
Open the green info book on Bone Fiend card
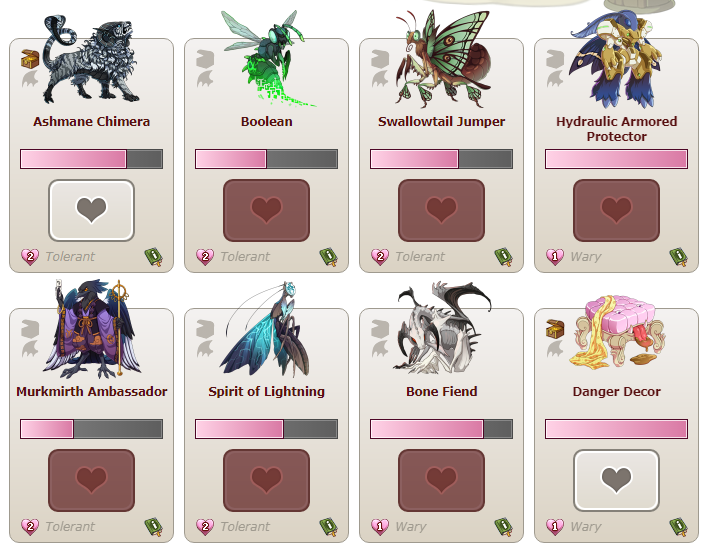pos(504,527)
